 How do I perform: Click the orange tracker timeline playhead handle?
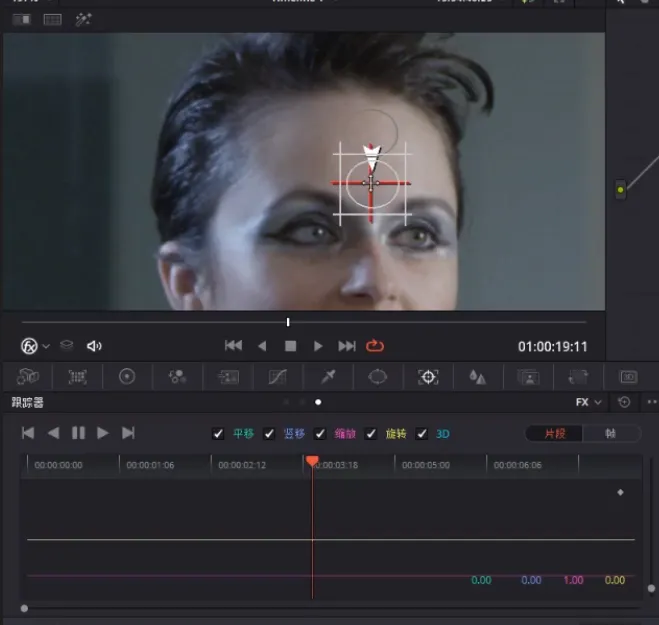point(312,461)
